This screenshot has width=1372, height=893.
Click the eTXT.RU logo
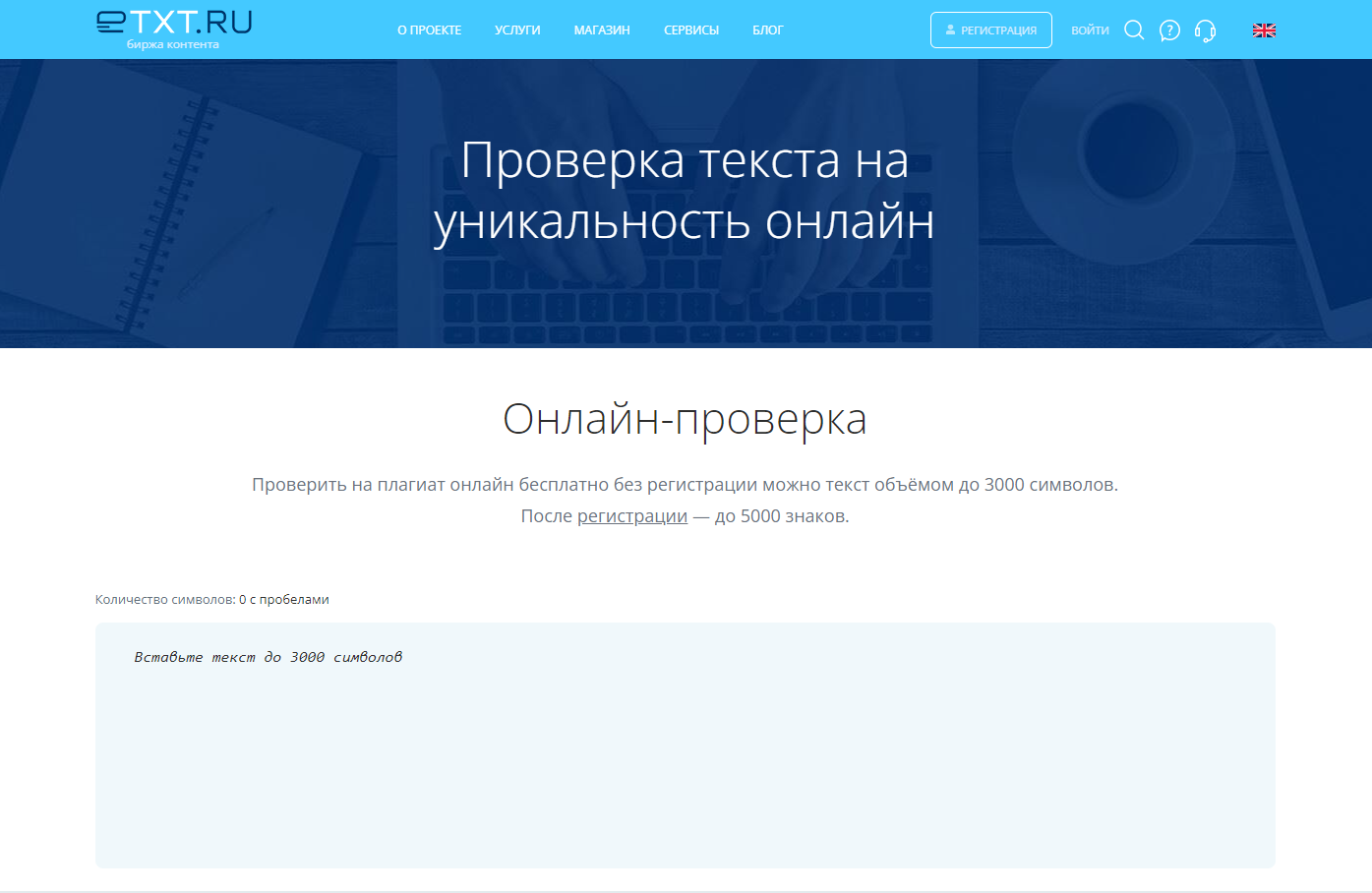pos(174,23)
